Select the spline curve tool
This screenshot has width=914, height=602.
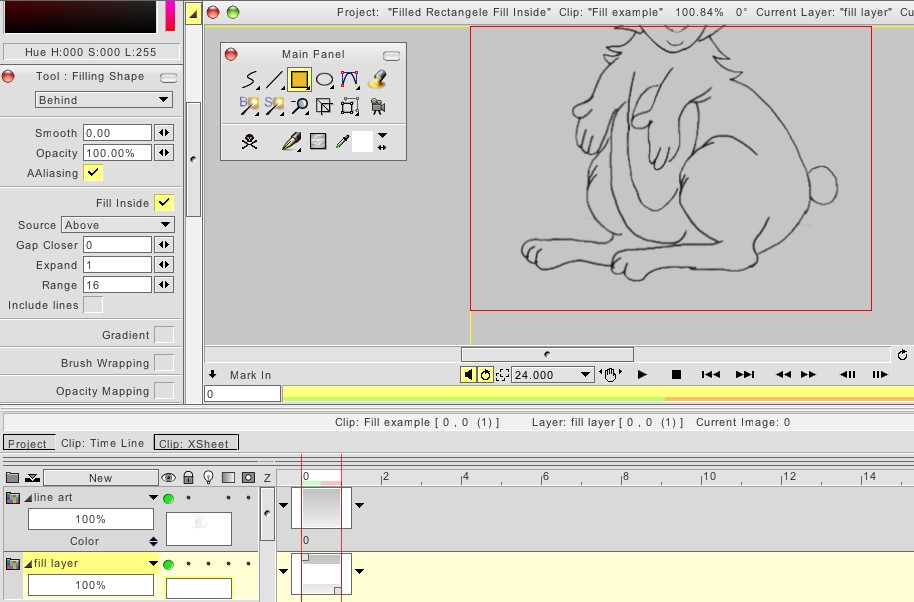(x=349, y=79)
